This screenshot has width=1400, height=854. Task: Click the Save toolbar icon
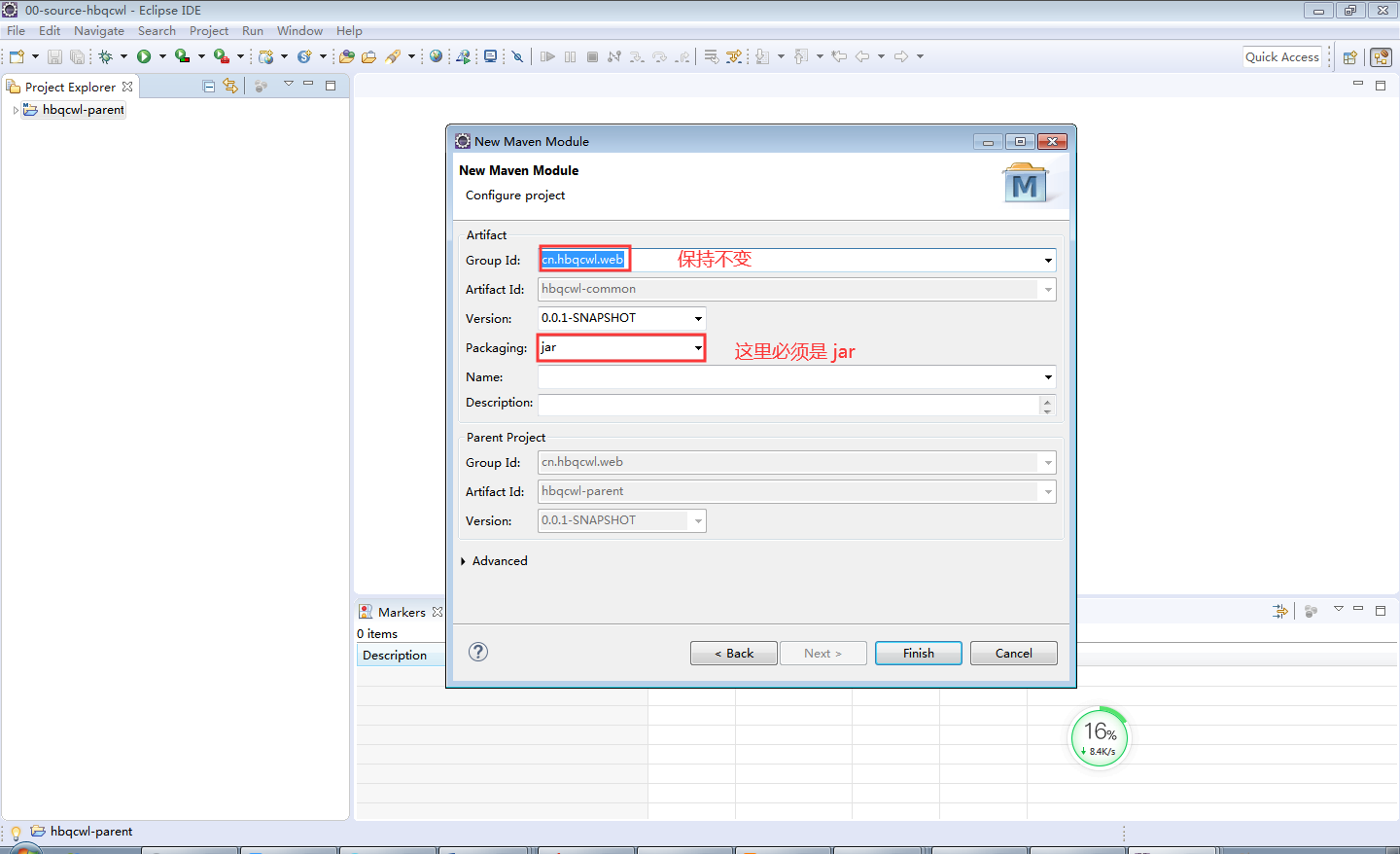[x=54, y=56]
